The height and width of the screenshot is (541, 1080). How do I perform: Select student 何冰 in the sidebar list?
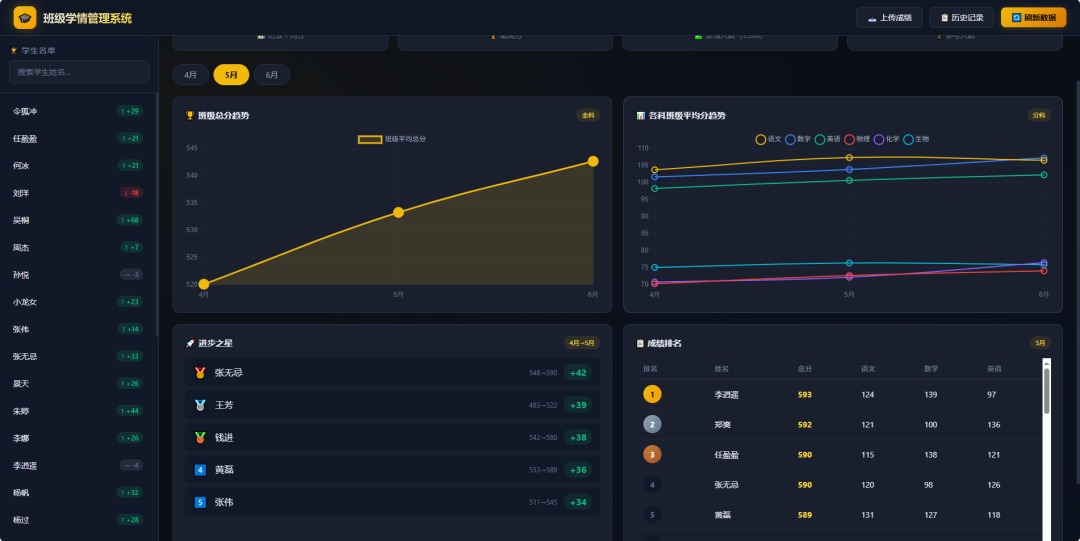click(78, 165)
